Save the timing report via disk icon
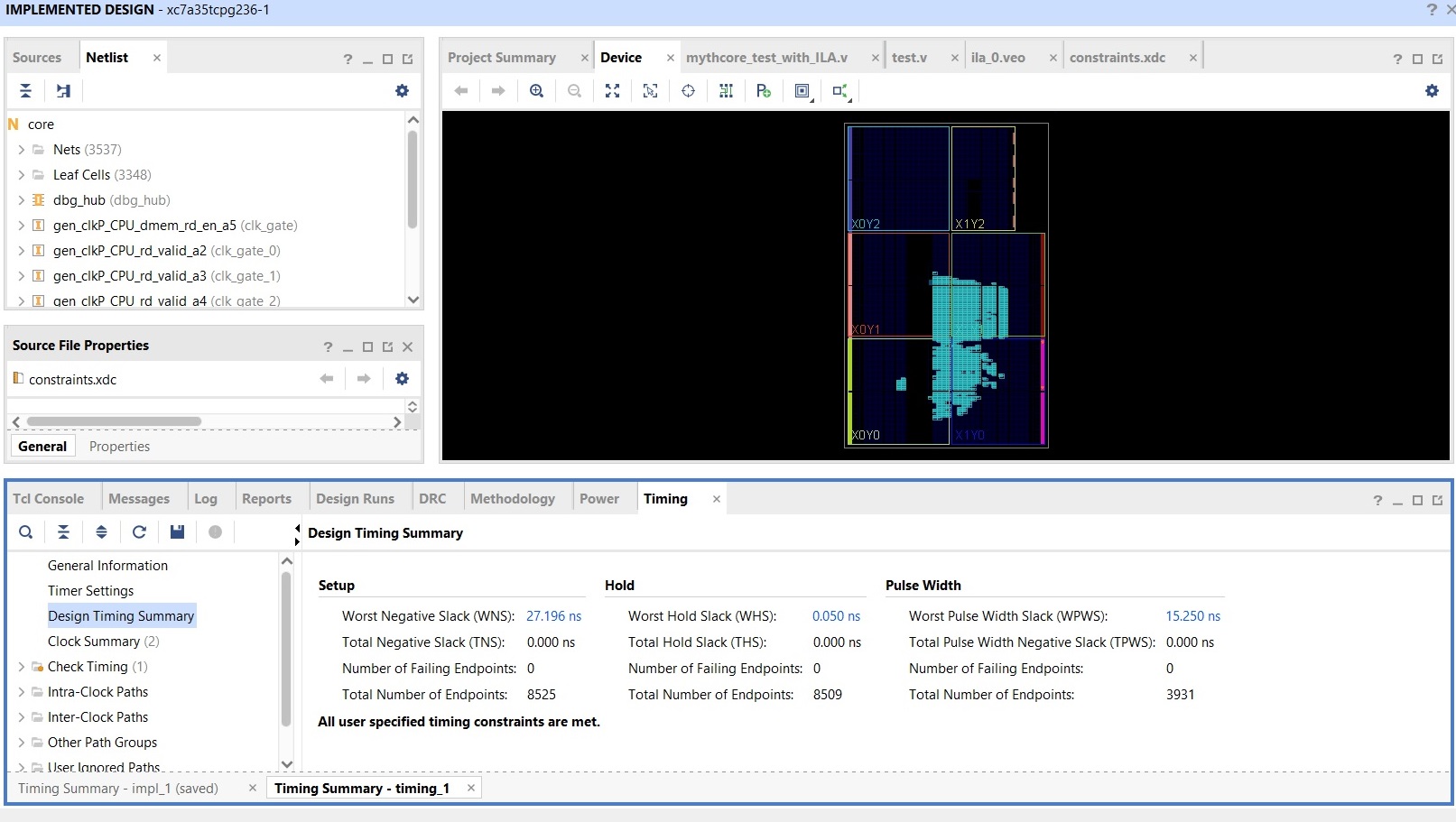 [x=177, y=532]
